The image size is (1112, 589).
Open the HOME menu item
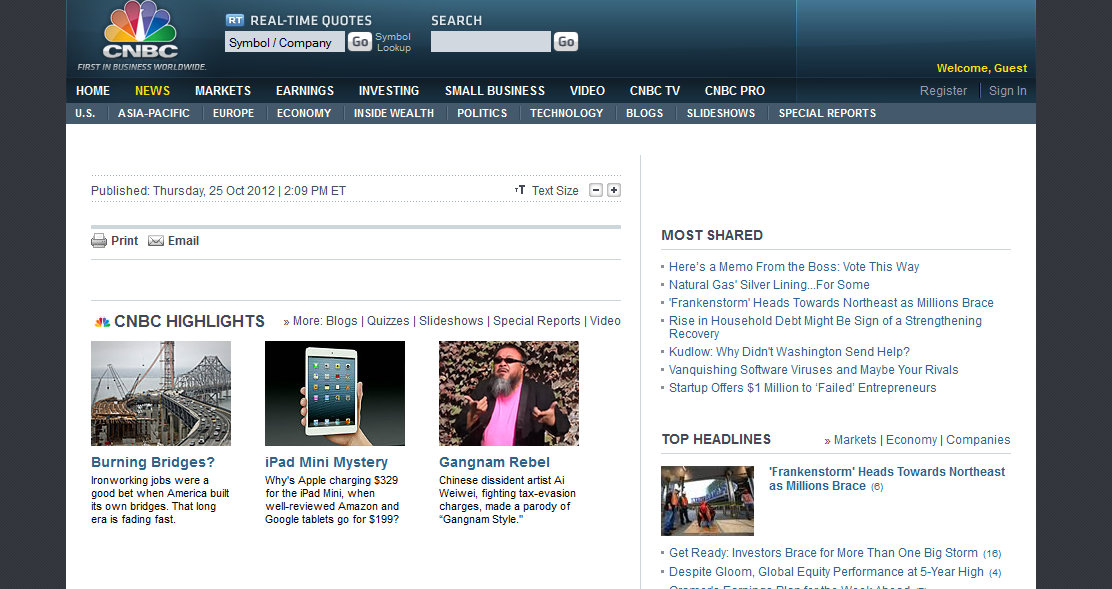tap(93, 91)
